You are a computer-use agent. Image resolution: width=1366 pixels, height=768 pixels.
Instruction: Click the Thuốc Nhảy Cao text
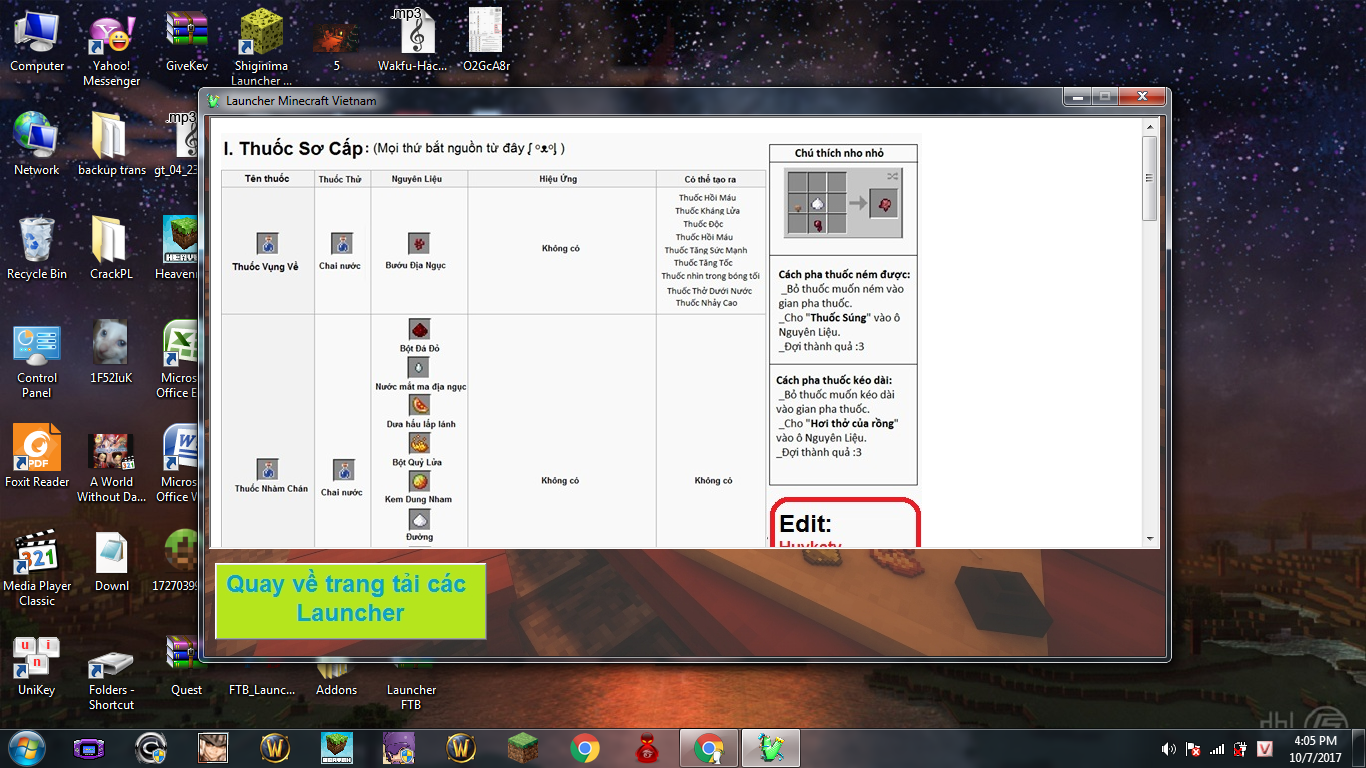pyautogui.click(x=706, y=303)
